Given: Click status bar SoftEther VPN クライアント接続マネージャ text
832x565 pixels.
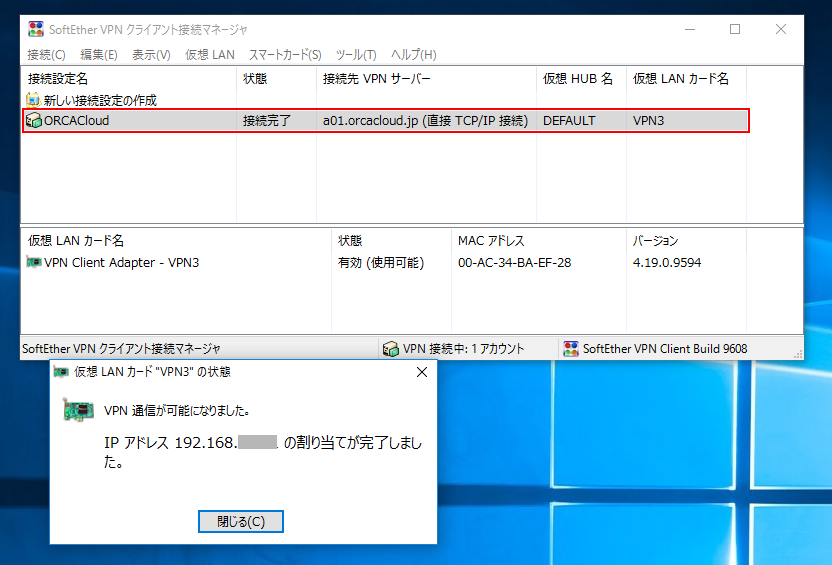Looking at the screenshot, I should 121,349.
